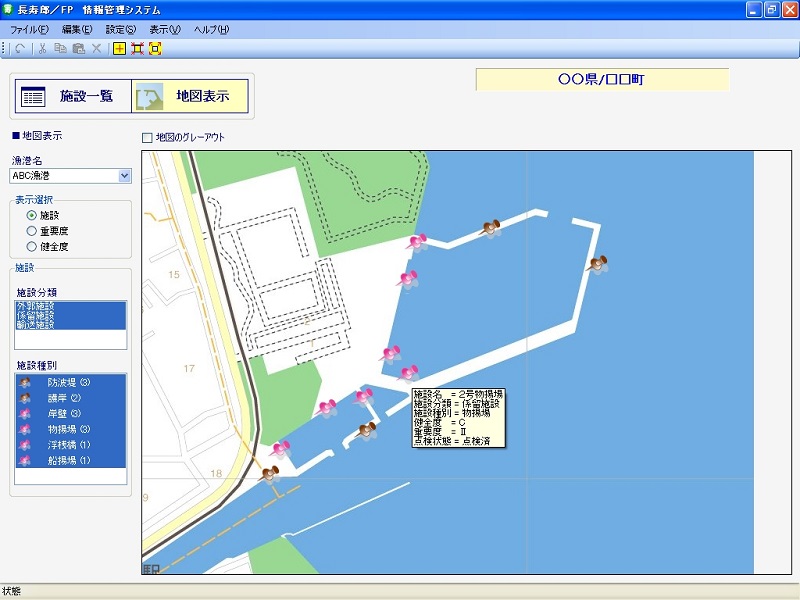Open the 設定 menu
Viewport: 800px width, 600px height.
[x=121, y=30]
